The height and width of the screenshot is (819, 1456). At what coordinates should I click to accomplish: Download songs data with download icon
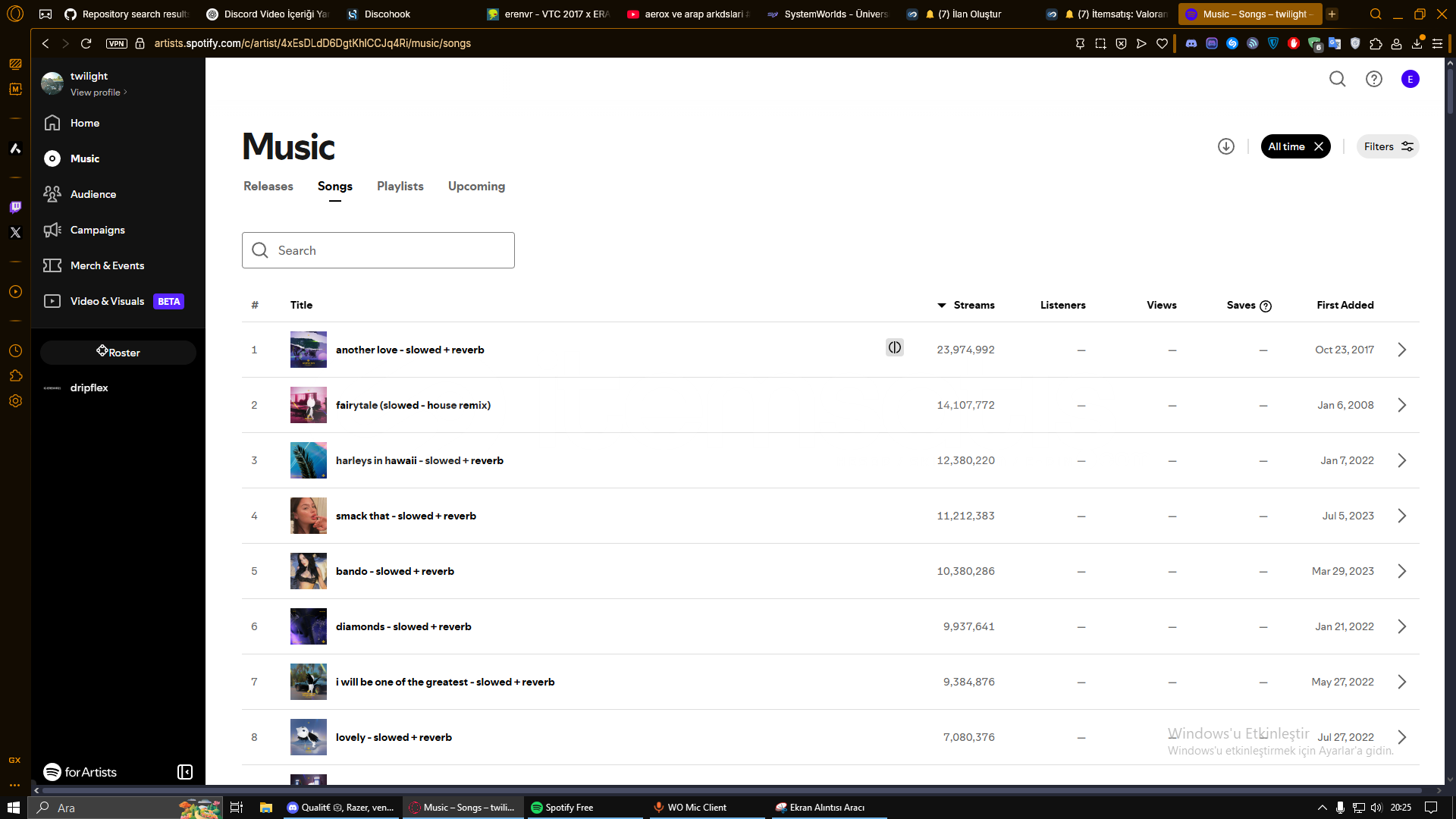[x=1226, y=146]
